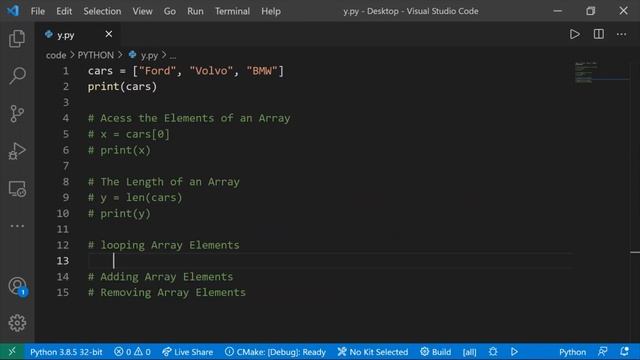Open Source Control view
Image resolution: width=640 pixels, height=360 pixels.
point(17,113)
